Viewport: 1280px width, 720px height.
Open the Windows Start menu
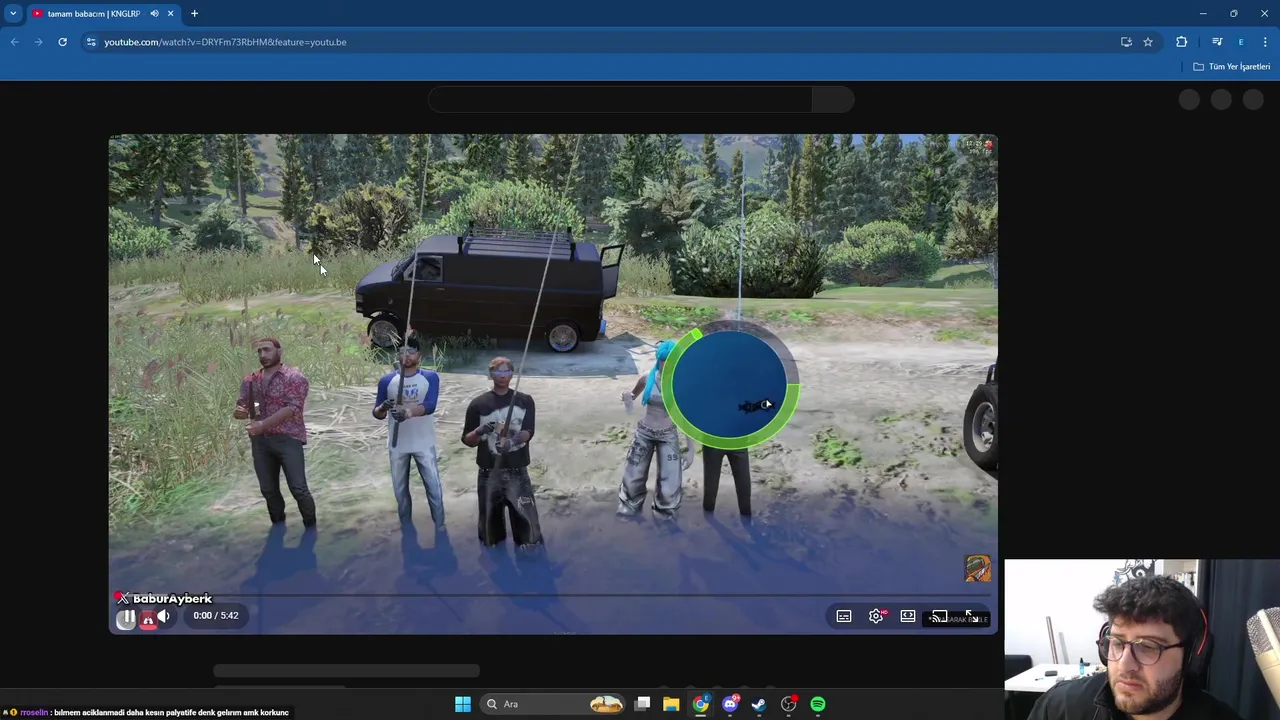(463, 704)
